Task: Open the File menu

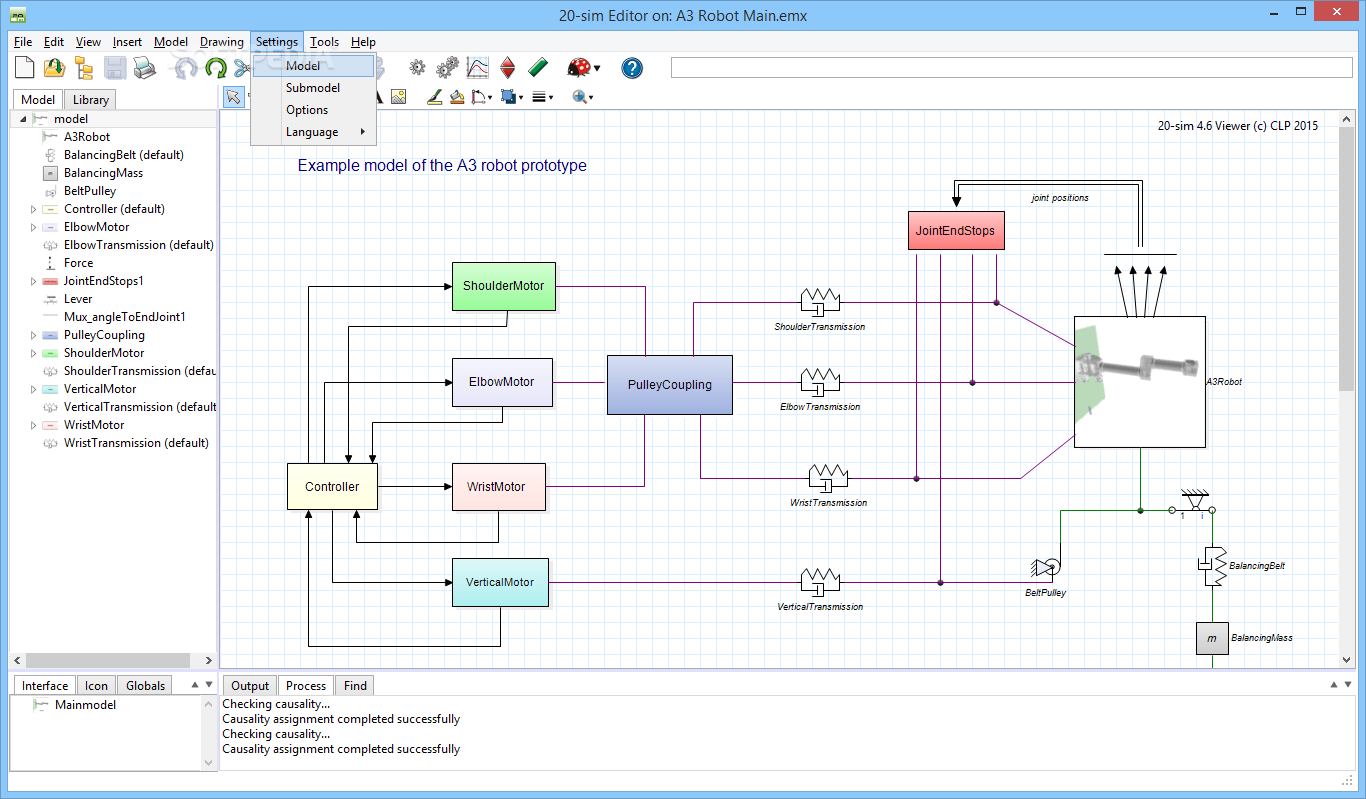Action: pyautogui.click(x=23, y=42)
